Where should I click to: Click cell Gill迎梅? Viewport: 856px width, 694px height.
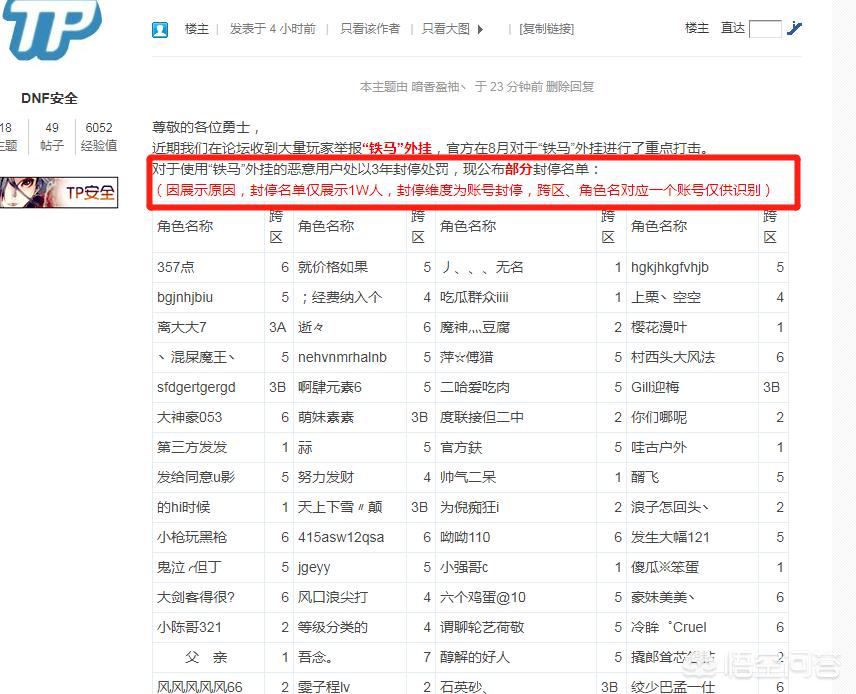pos(655,387)
